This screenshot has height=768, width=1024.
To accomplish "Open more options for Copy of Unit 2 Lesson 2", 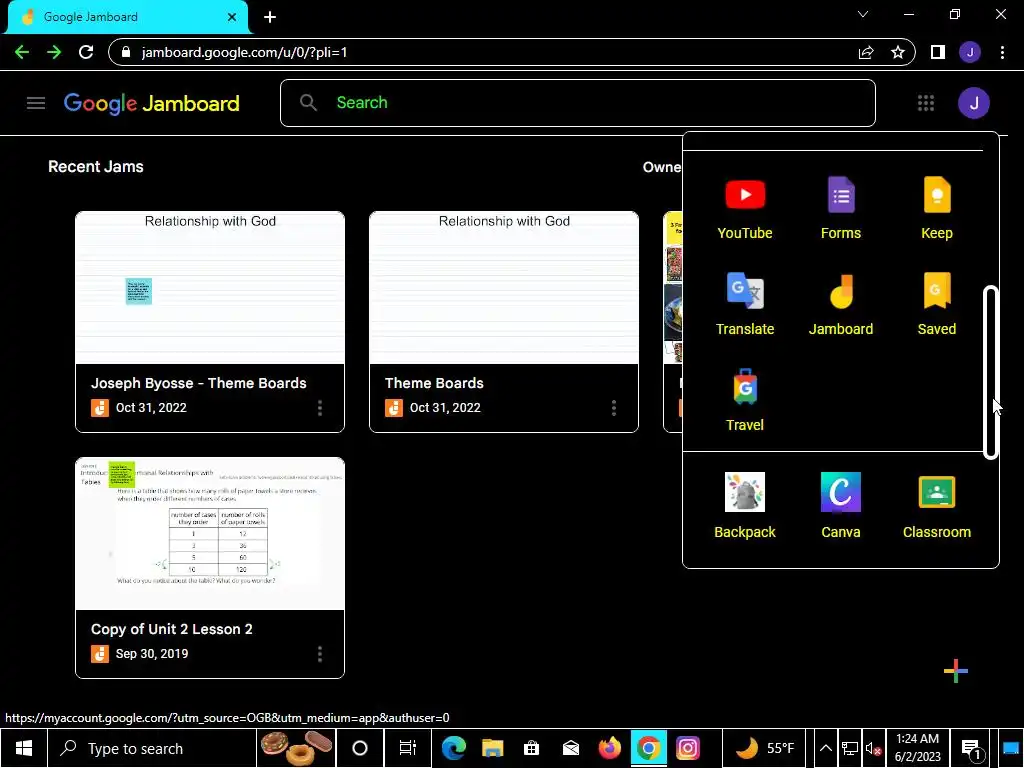I will (x=319, y=654).
